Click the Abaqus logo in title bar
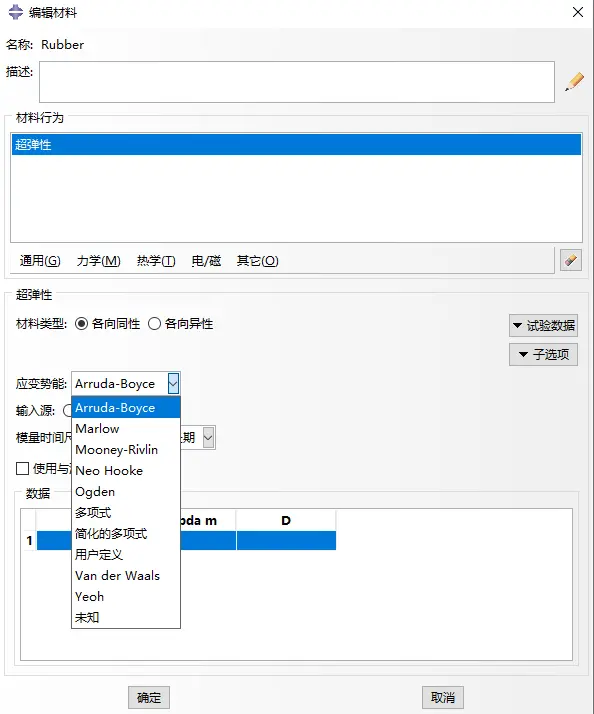This screenshot has height=714, width=594. 15,12
